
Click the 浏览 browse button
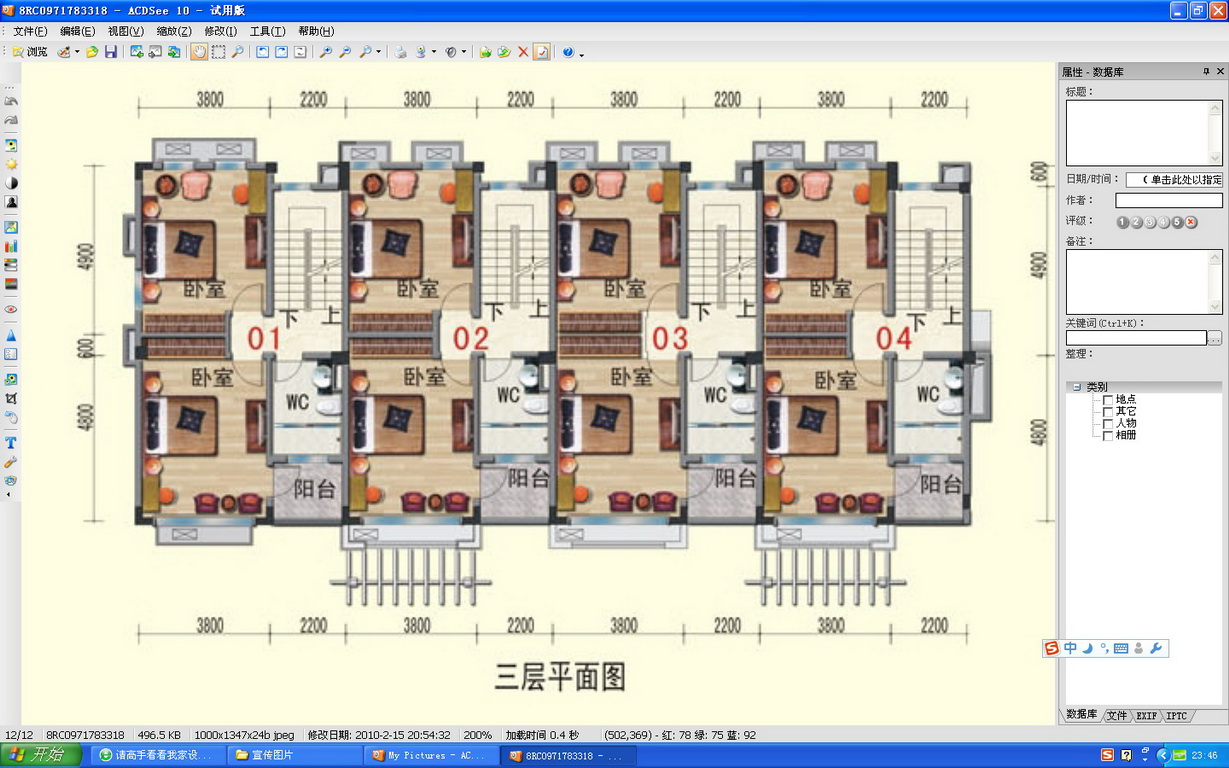(x=30, y=52)
